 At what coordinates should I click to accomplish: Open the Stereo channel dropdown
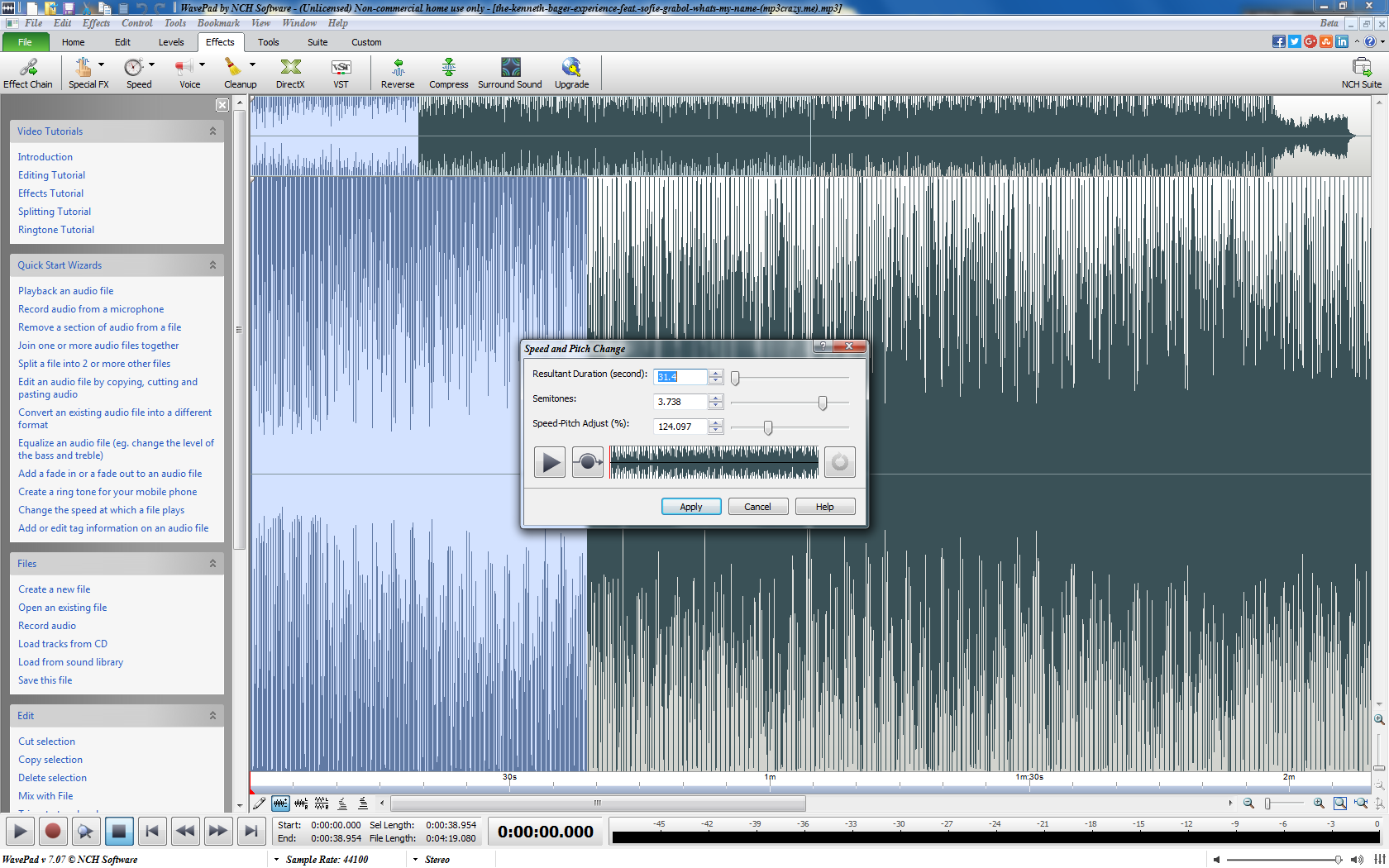[432, 860]
